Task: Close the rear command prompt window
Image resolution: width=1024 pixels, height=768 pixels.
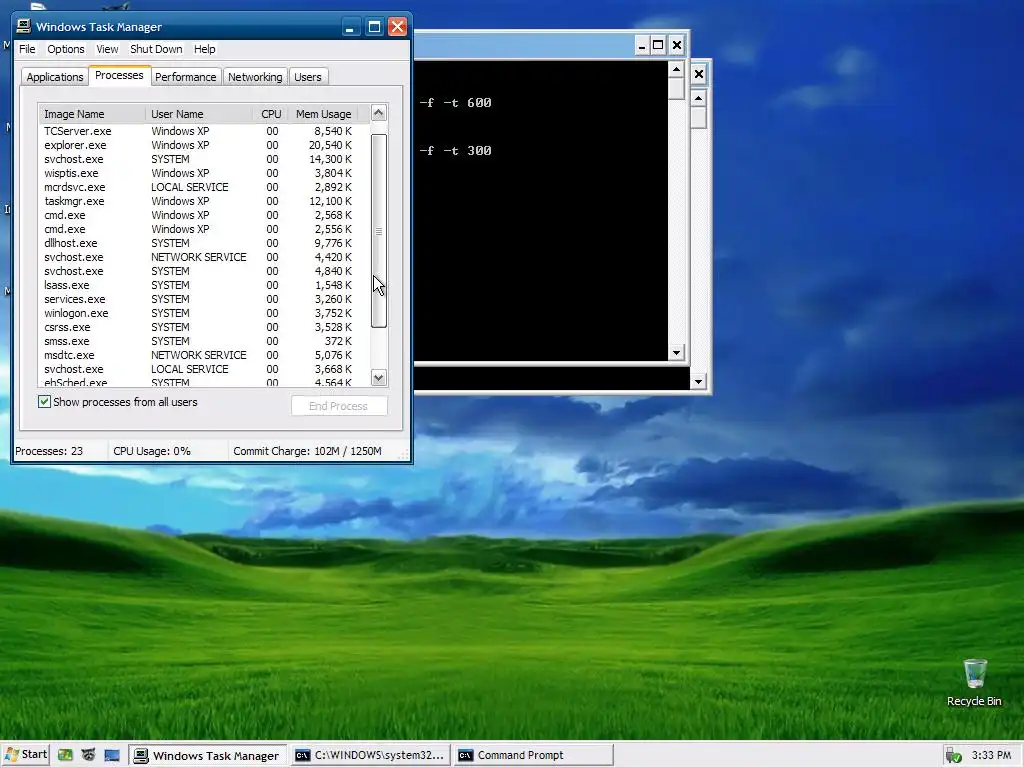Action: click(699, 74)
